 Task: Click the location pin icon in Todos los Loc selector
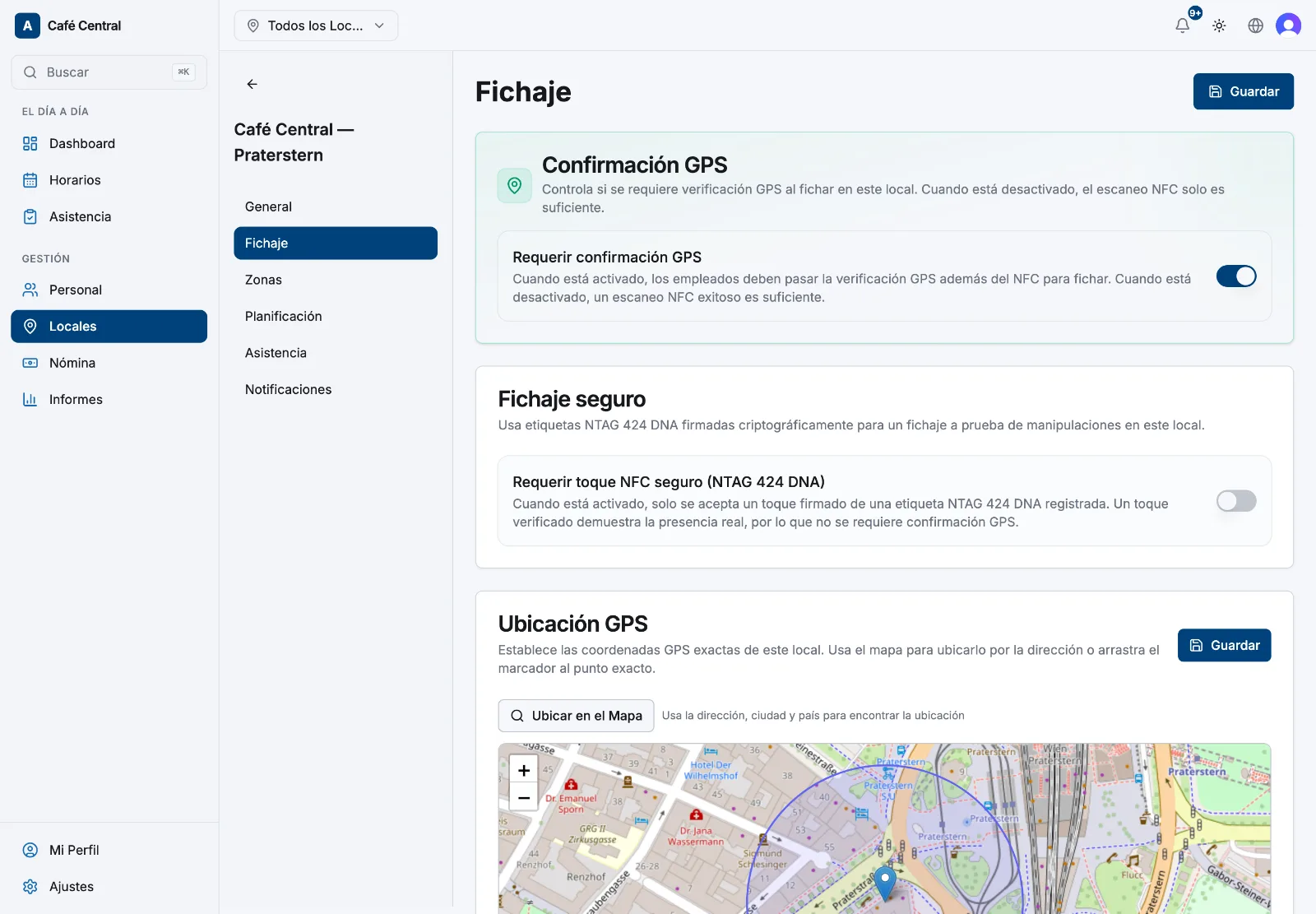253,26
